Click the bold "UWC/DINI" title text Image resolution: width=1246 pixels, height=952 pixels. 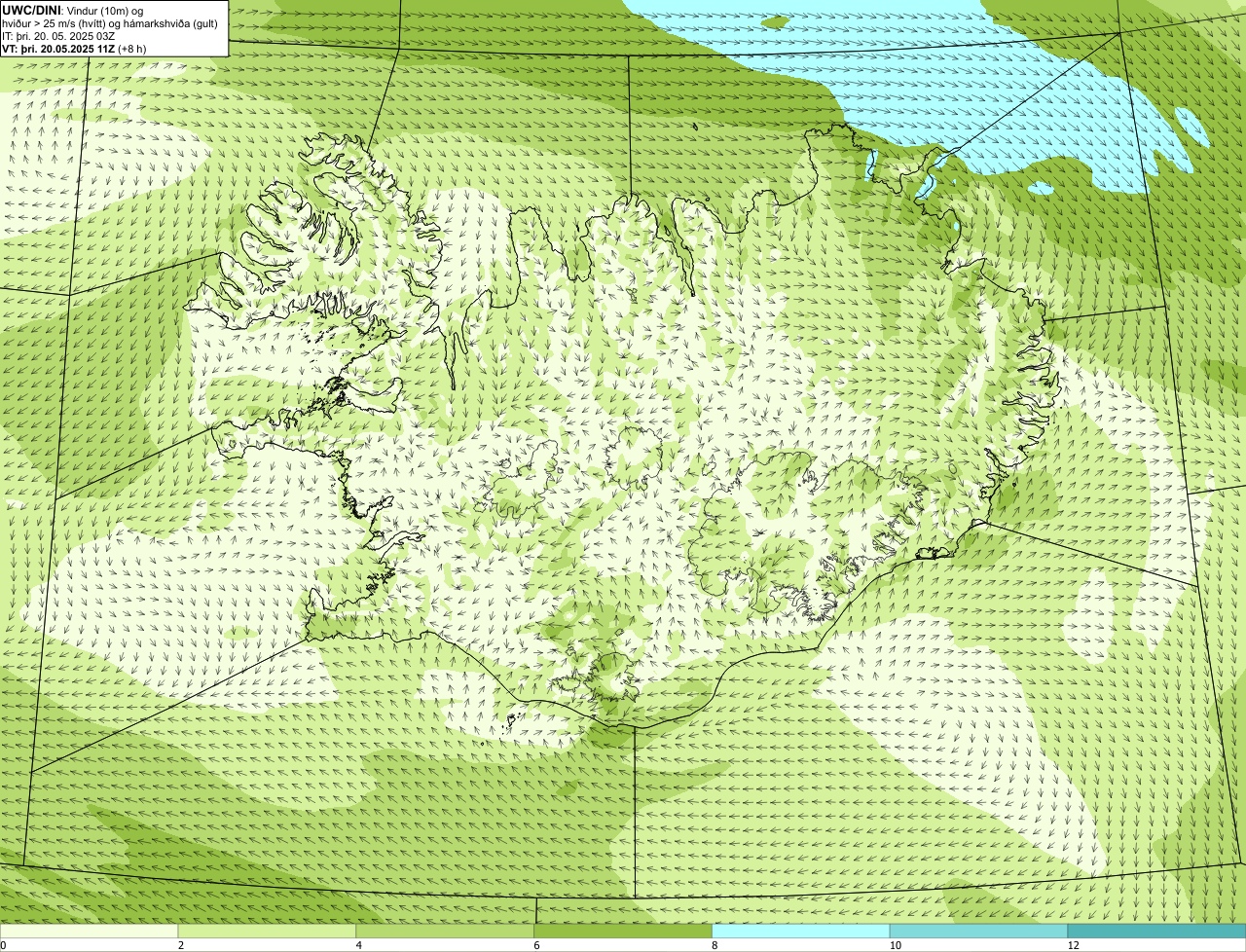pyautogui.click(x=31, y=11)
